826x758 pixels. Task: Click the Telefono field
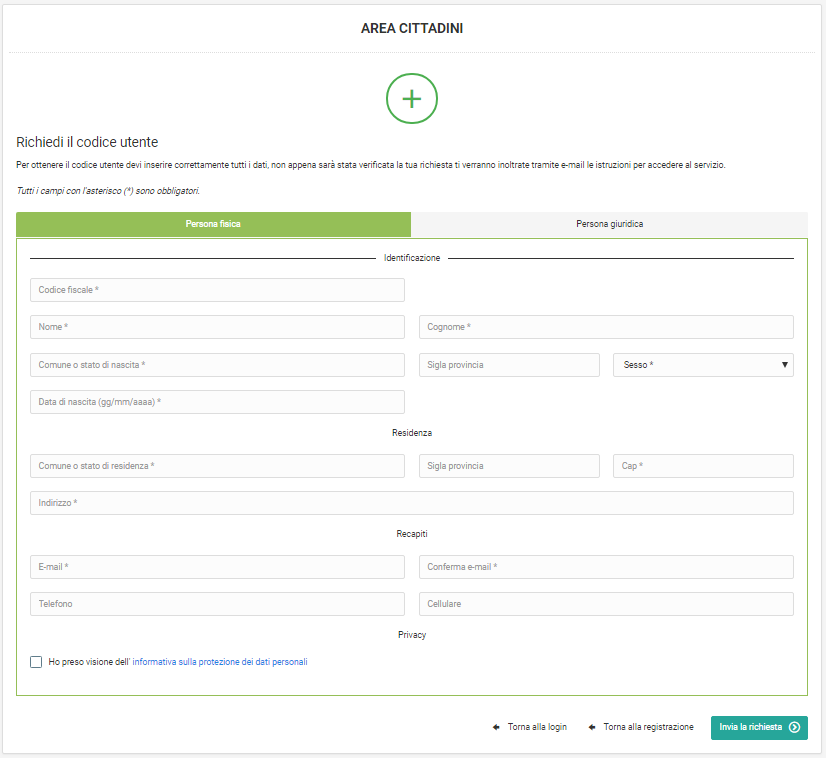click(217, 604)
